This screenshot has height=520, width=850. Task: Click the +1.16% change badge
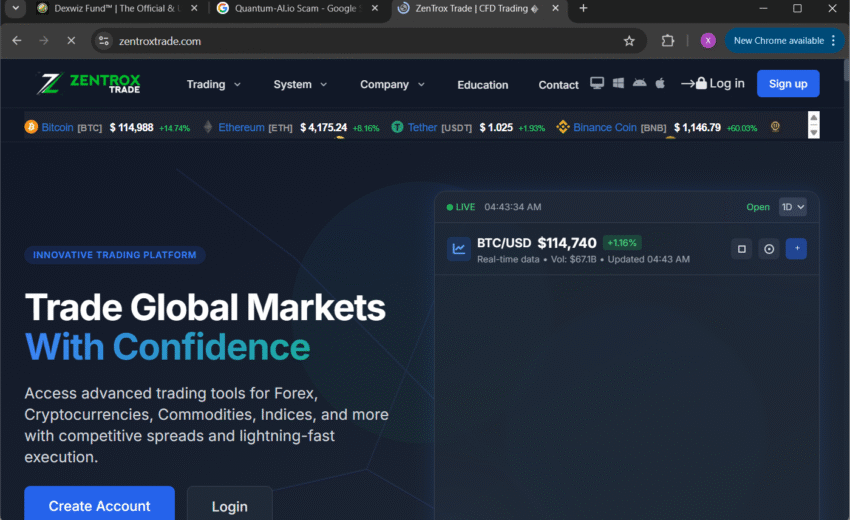tap(622, 243)
